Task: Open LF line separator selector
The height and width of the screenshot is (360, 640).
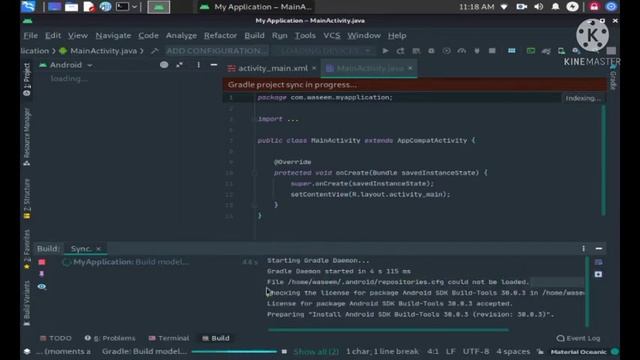Action: 451,351
